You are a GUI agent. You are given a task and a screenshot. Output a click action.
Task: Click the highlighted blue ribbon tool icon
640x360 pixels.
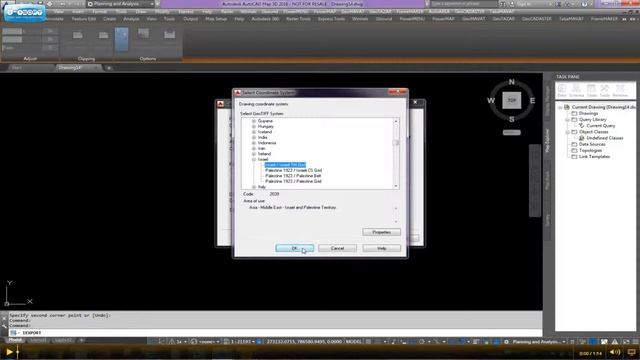click(x=122, y=39)
